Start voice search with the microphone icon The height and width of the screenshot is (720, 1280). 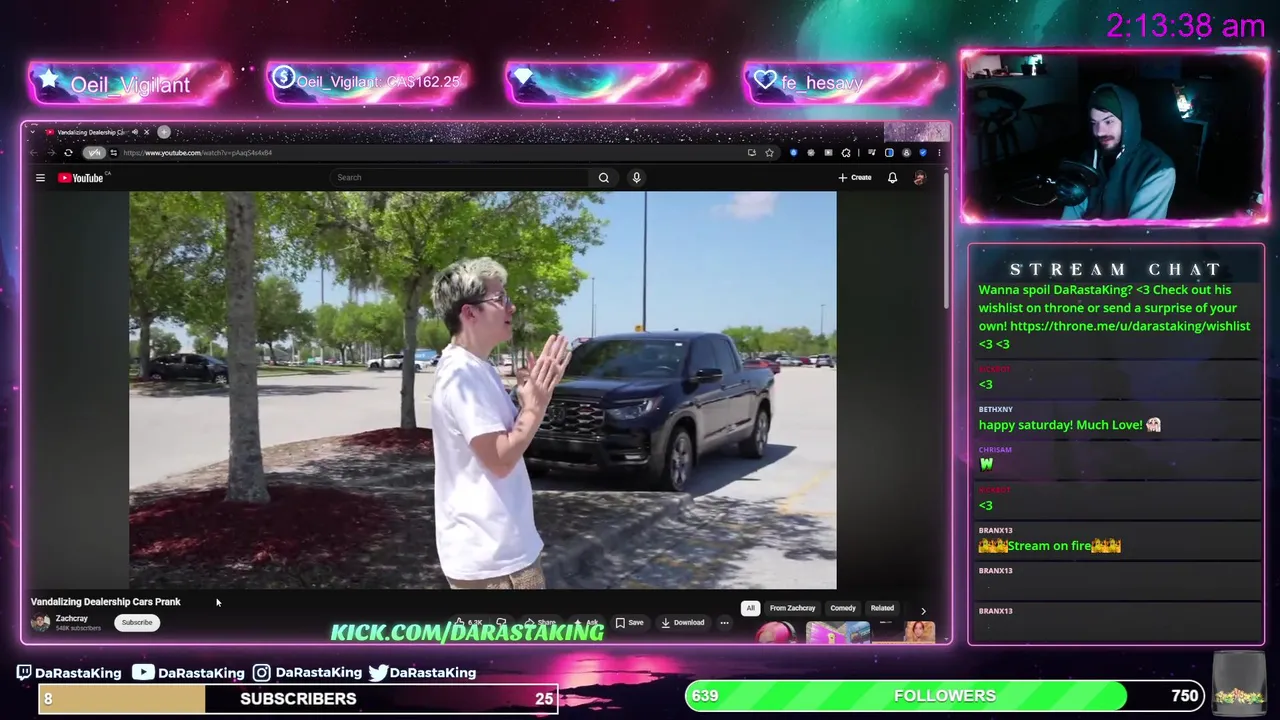point(636,178)
